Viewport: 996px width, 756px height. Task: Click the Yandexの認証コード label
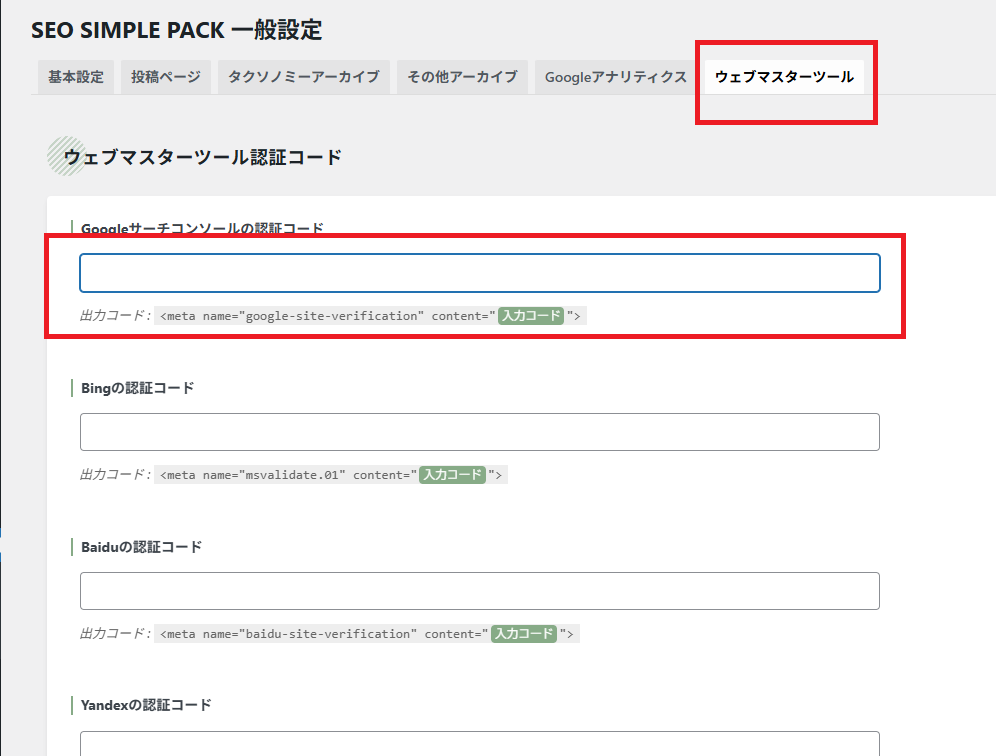146,705
